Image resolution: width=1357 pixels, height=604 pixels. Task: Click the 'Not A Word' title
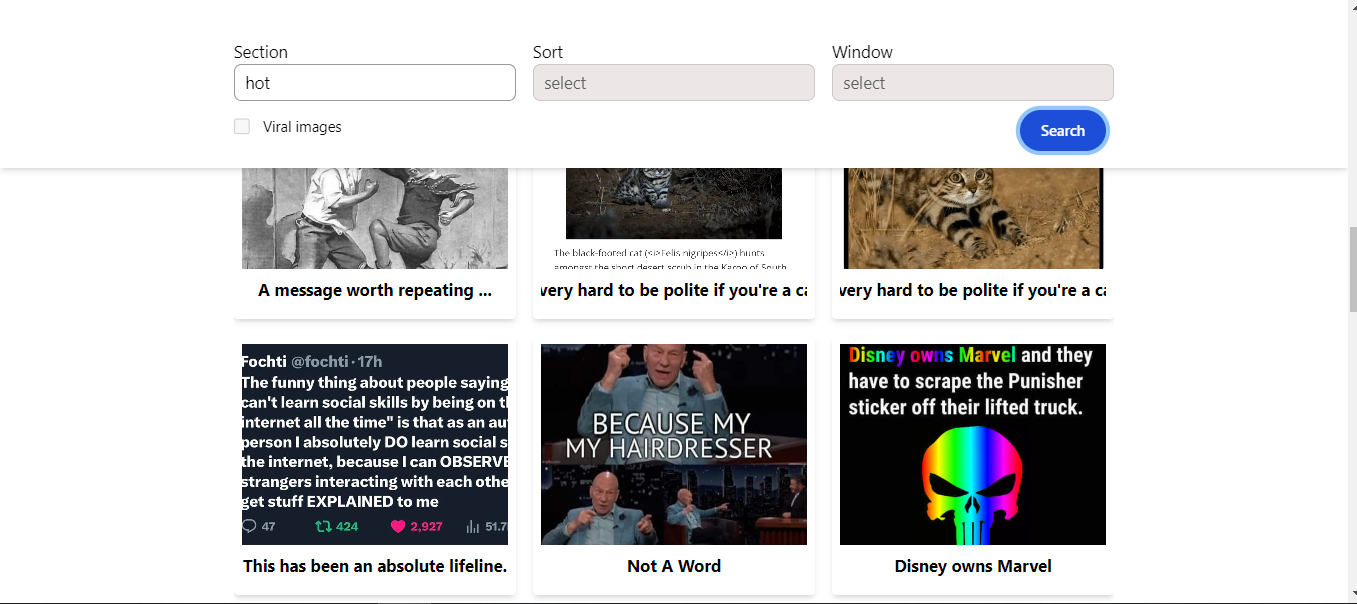pos(674,566)
